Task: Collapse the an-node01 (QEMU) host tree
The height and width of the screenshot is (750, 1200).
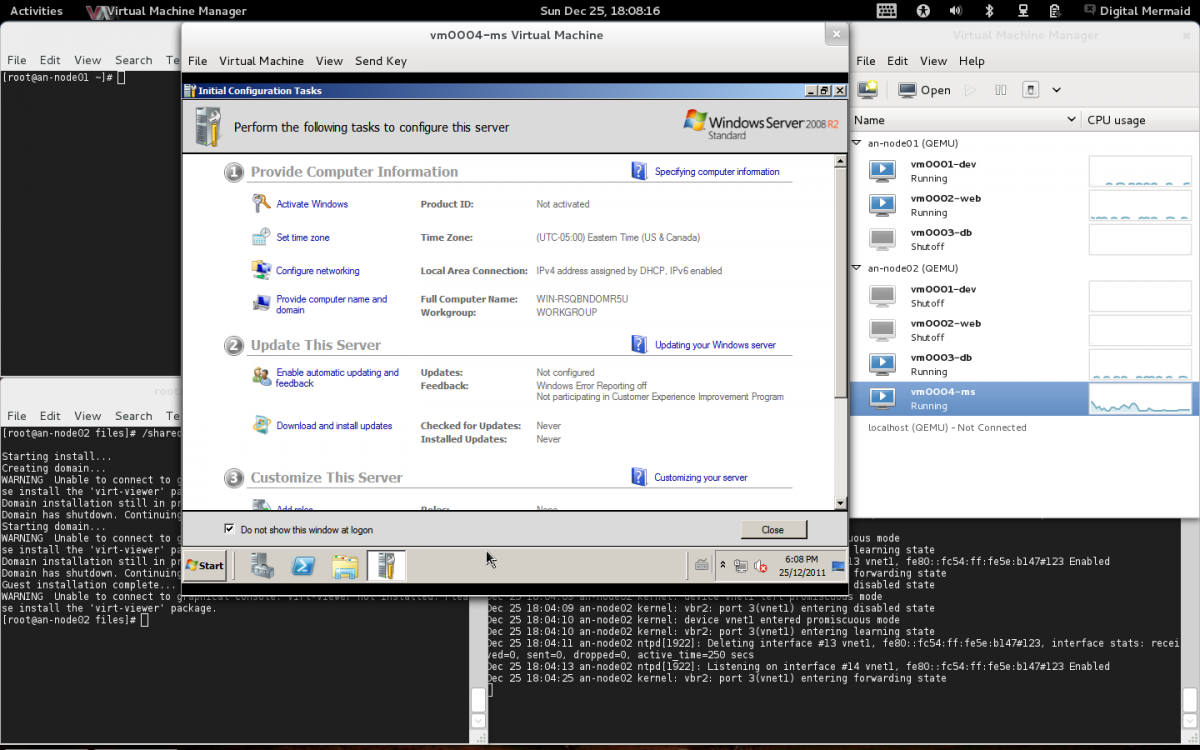Action: (x=857, y=143)
